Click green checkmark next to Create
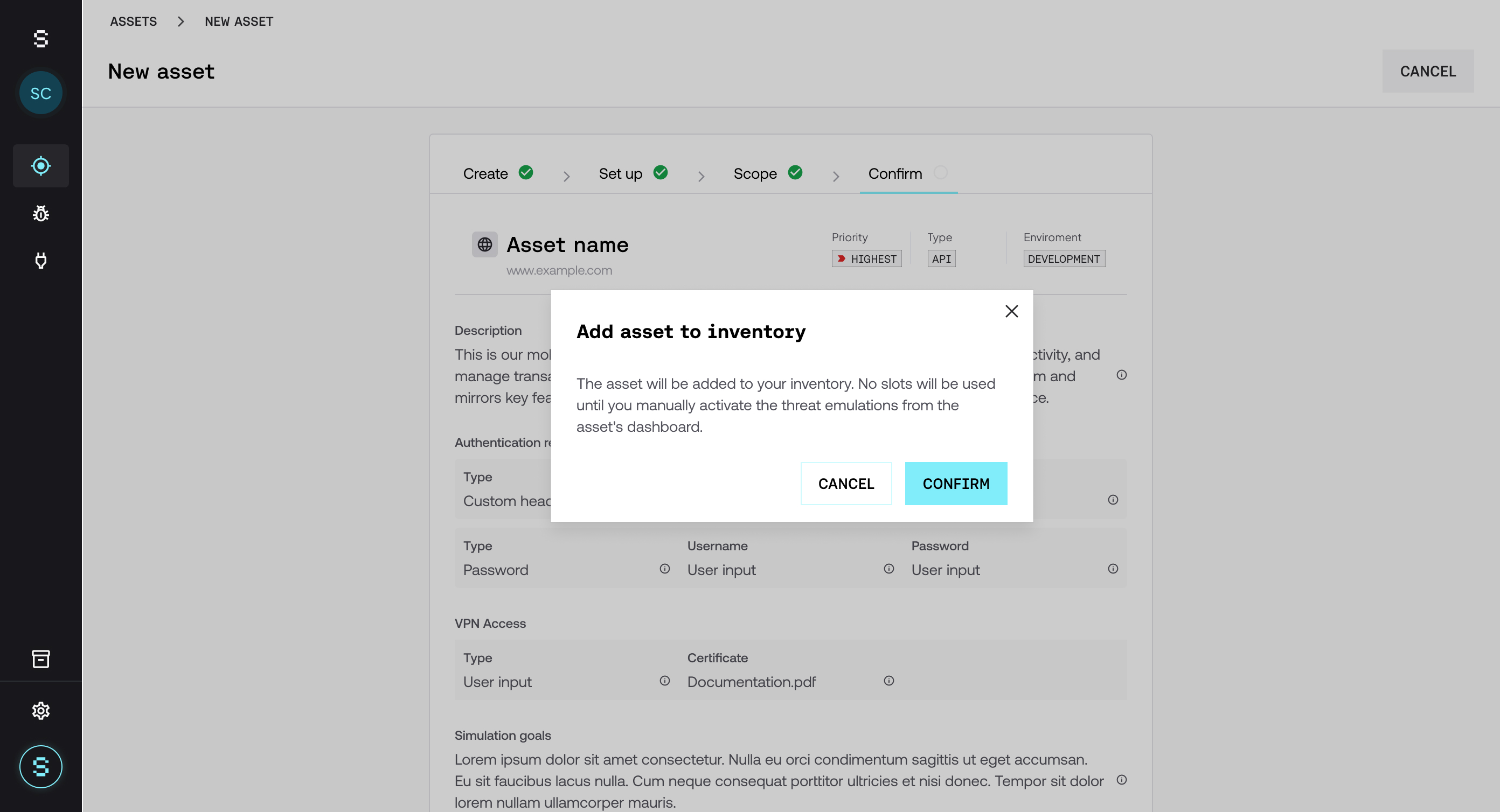1500x812 pixels. [x=526, y=173]
